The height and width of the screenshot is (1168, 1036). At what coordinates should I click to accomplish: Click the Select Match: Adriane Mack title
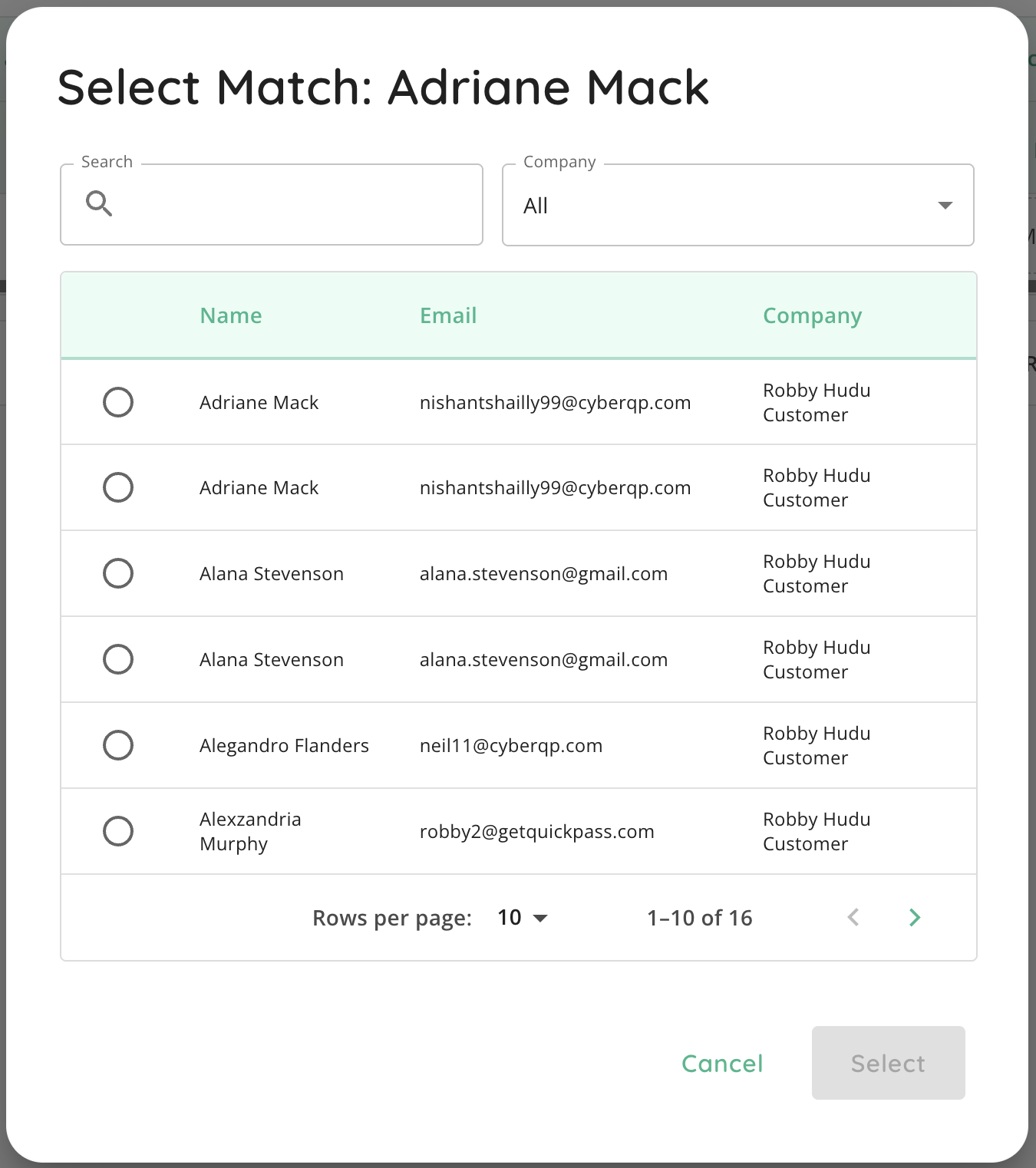(383, 87)
